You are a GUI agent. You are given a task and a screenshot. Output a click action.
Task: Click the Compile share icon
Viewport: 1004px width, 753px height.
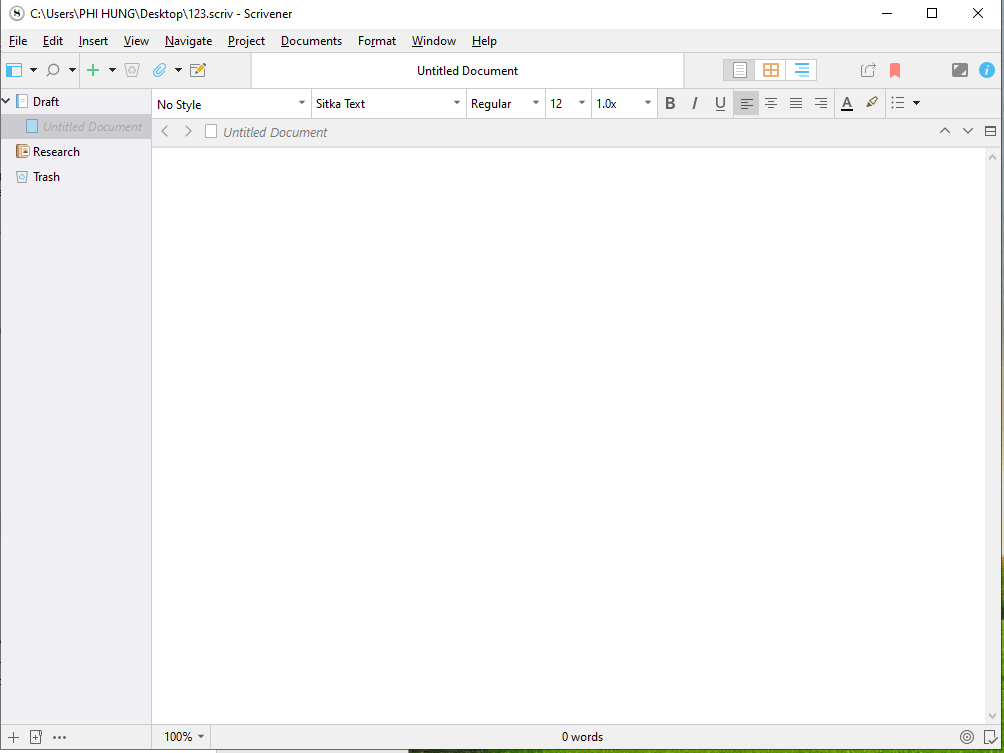click(x=868, y=70)
